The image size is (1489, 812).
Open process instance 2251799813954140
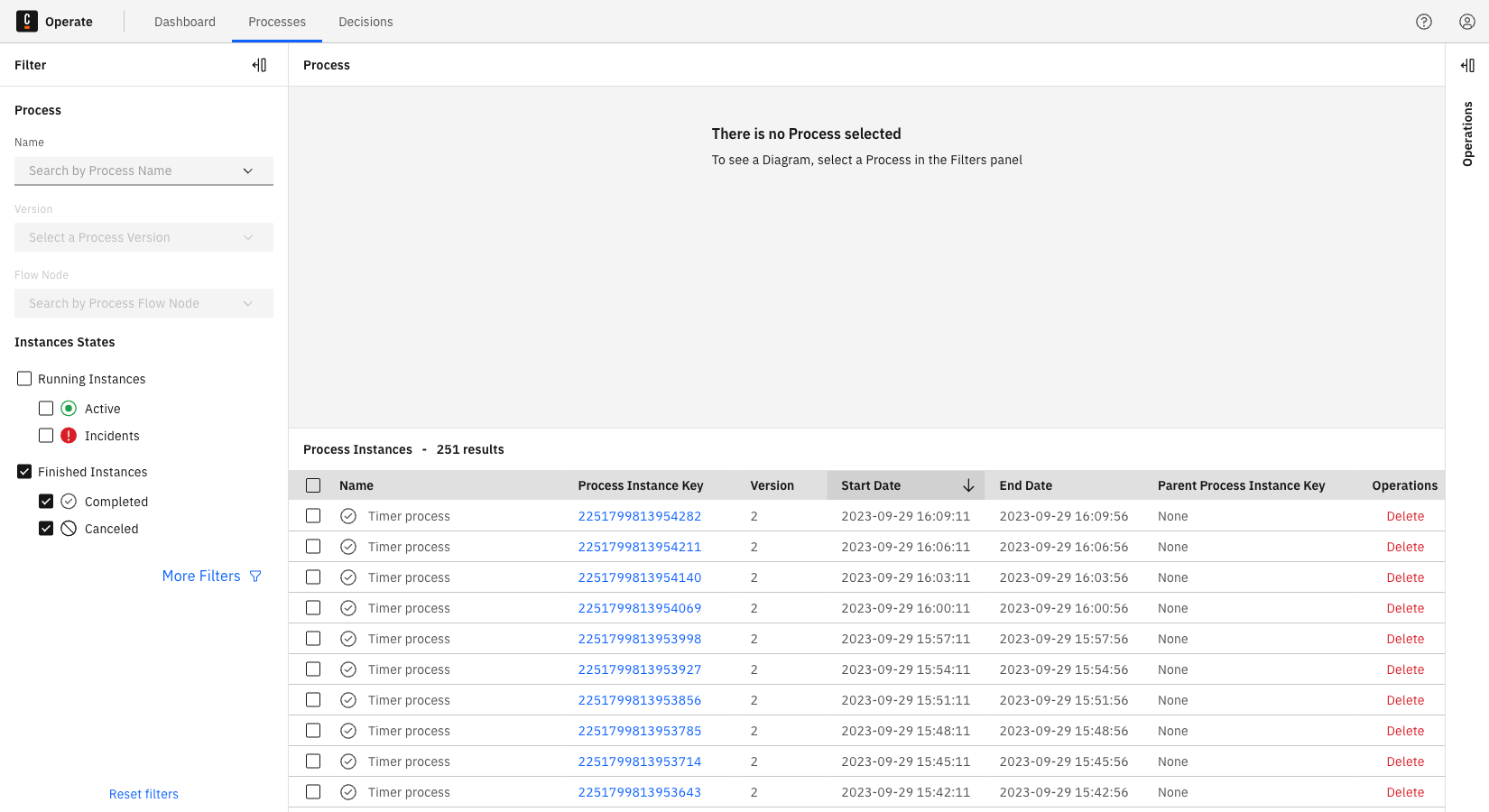[640, 577]
